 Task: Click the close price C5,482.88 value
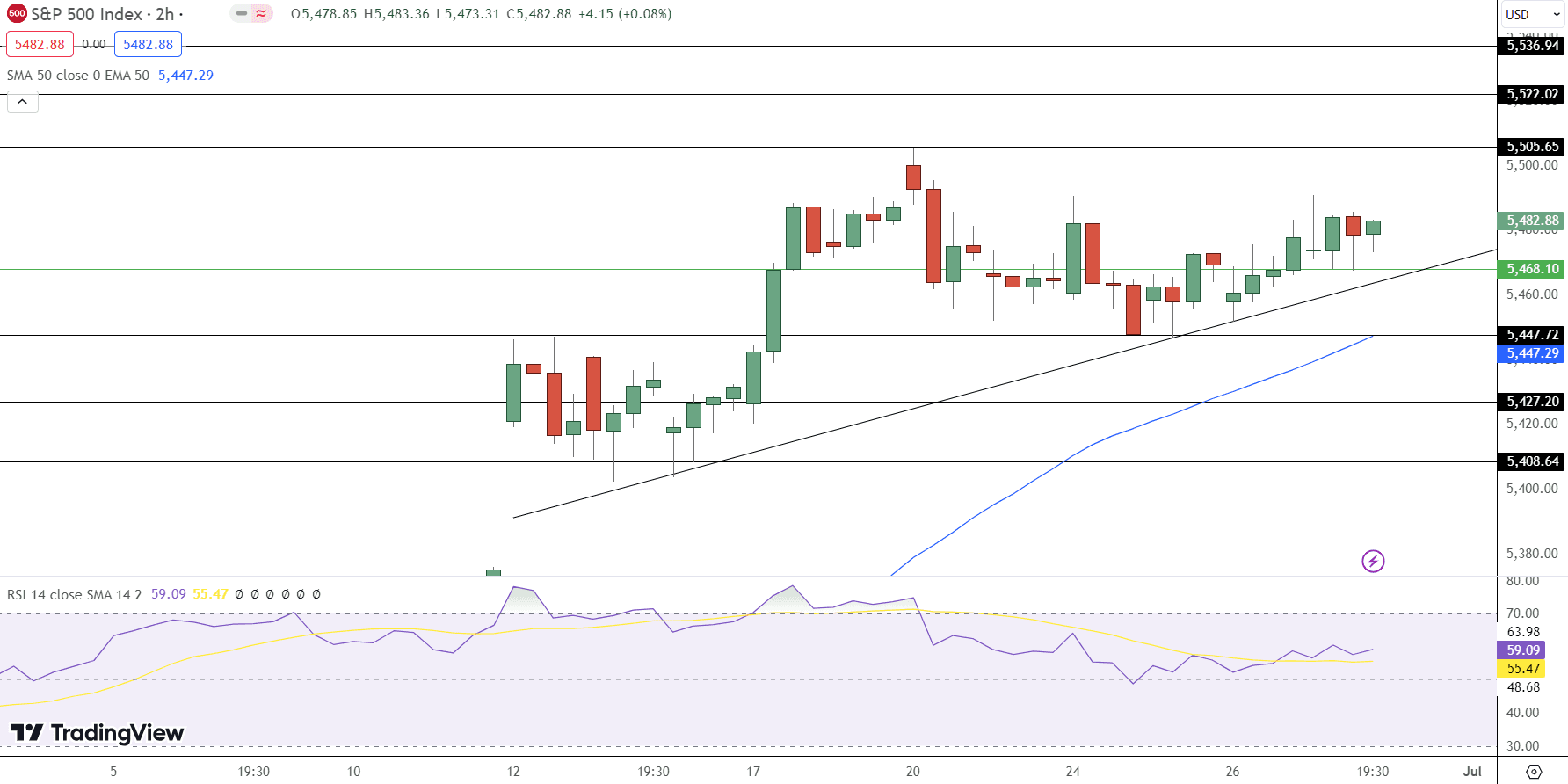point(539,14)
